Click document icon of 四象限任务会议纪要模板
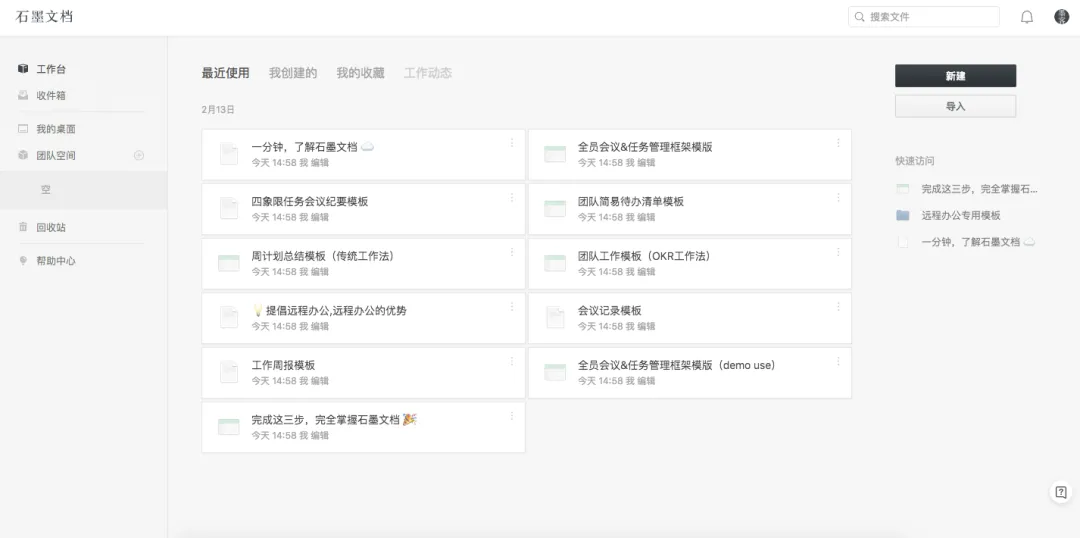The image size is (1080, 538). [229, 208]
